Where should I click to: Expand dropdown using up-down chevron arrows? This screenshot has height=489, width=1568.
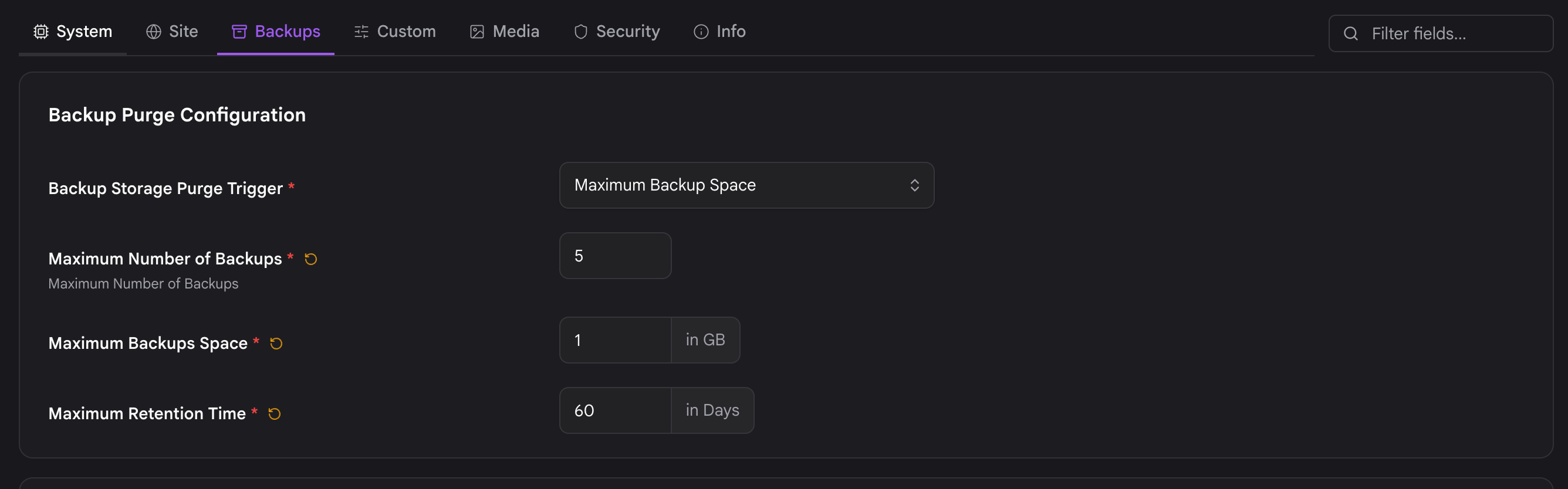914,185
